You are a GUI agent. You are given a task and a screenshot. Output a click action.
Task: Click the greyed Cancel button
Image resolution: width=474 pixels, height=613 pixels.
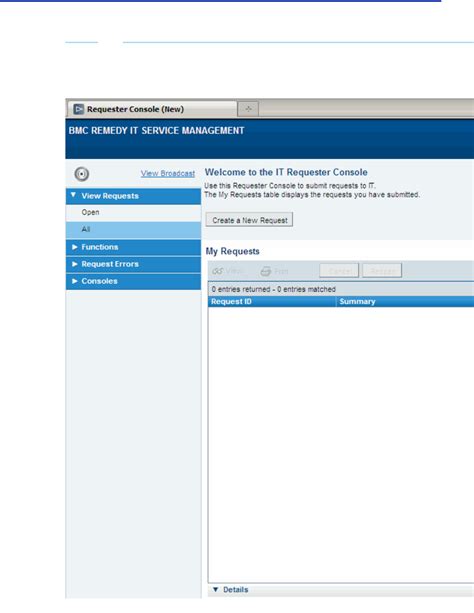[339, 271]
